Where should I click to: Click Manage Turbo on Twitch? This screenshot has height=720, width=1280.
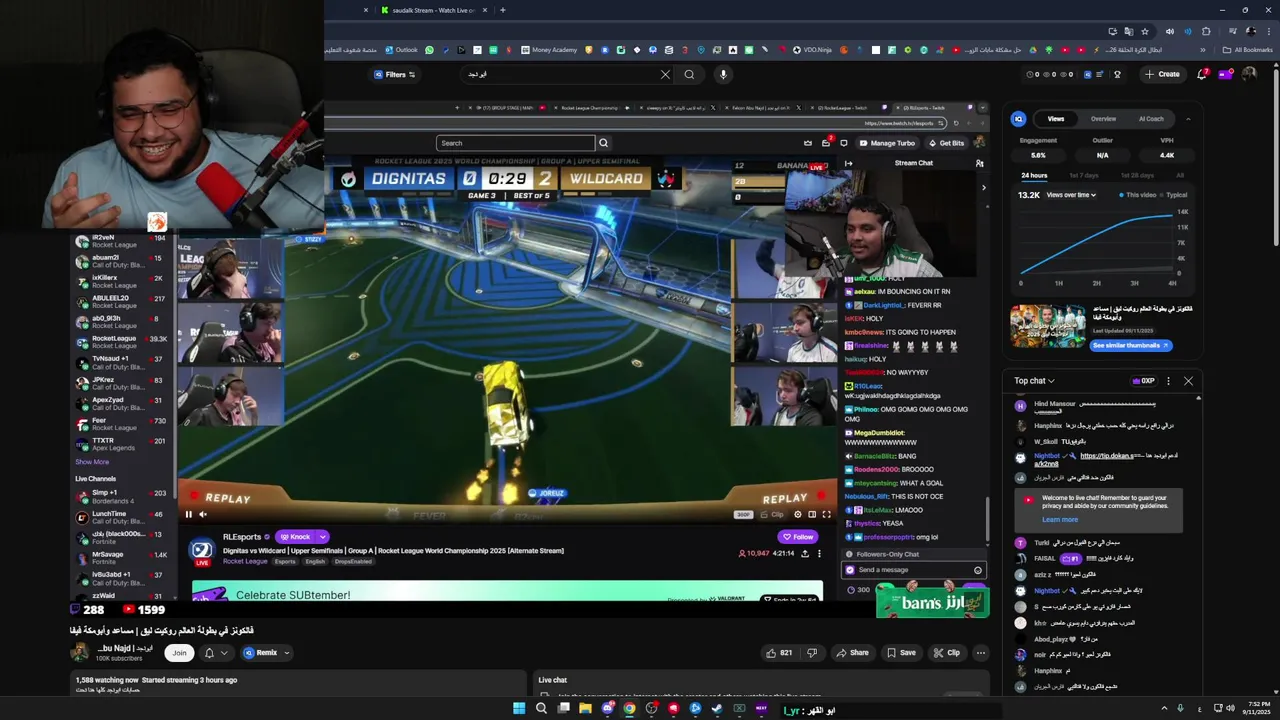point(887,143)
